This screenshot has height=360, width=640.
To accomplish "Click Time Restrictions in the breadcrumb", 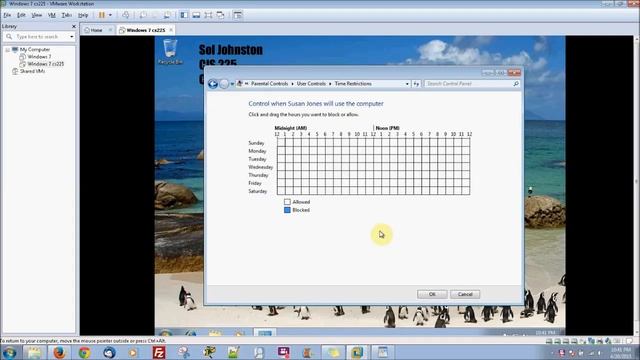I will (353, 84).
